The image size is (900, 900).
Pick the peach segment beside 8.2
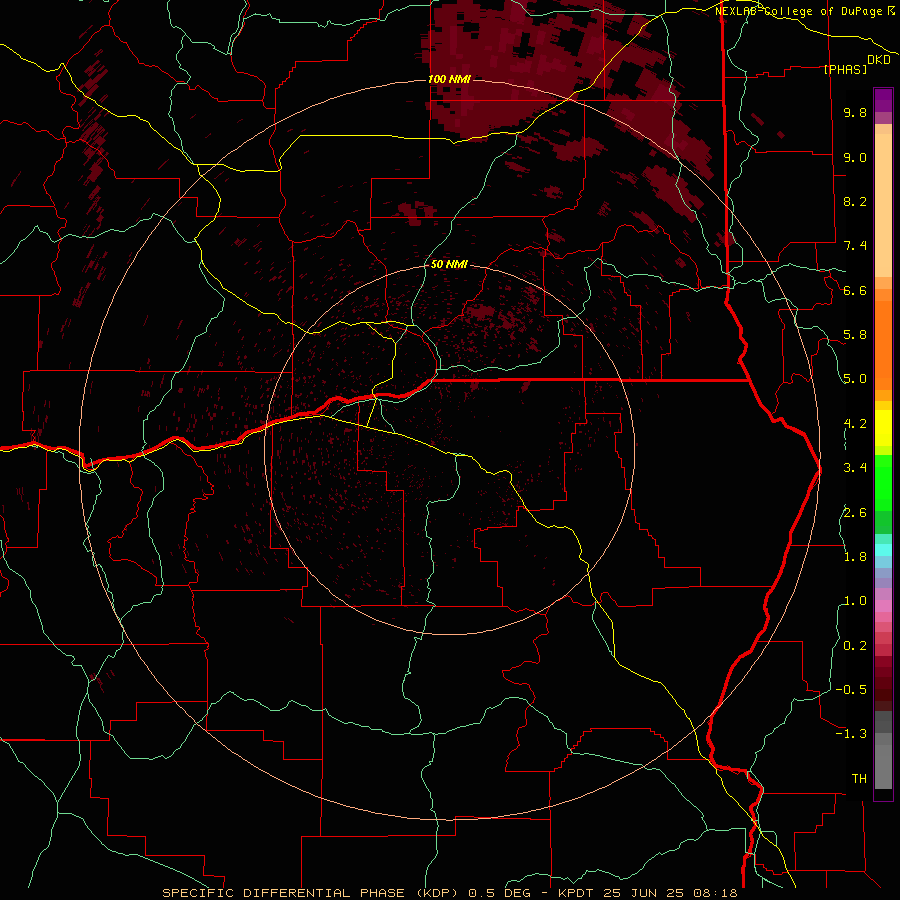coord(883,205)
